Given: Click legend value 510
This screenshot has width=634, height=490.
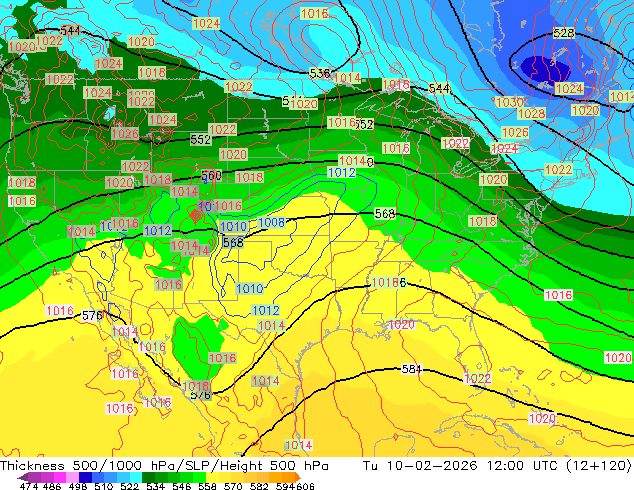Looking at the screenshot, I should click(104, 486).
